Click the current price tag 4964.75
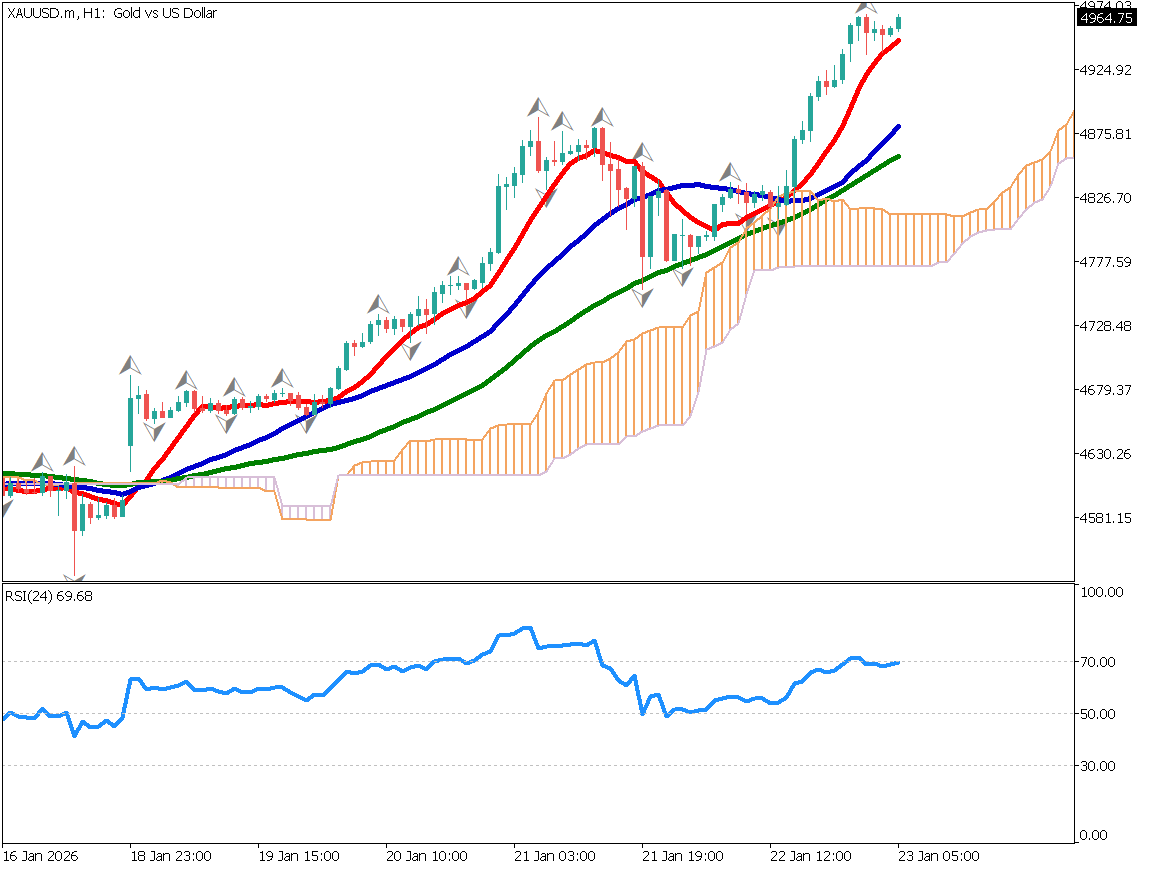1152x870 pixels. pos(1107,18)
